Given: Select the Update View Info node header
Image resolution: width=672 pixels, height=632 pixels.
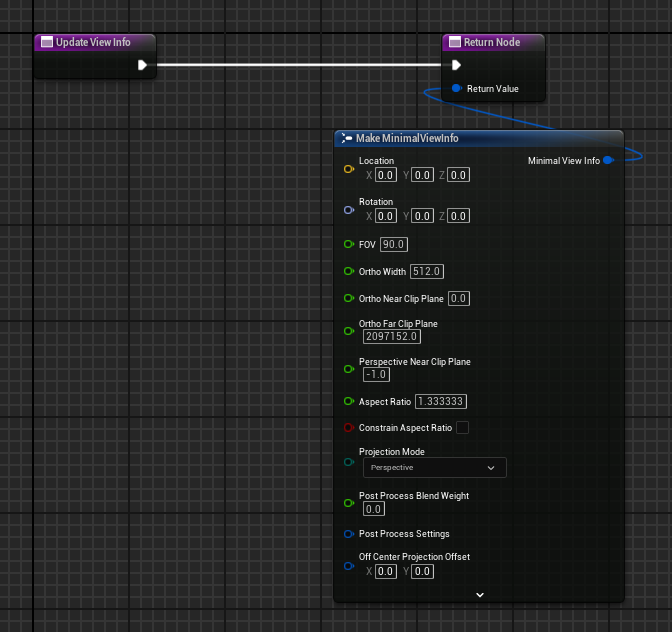Looking at the screenshot, I should (x=95, y=42).
